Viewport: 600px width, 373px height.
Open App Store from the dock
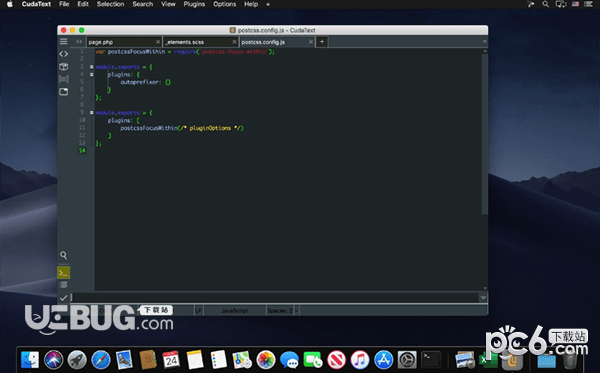pyautogui.click(x=383, y=360)
